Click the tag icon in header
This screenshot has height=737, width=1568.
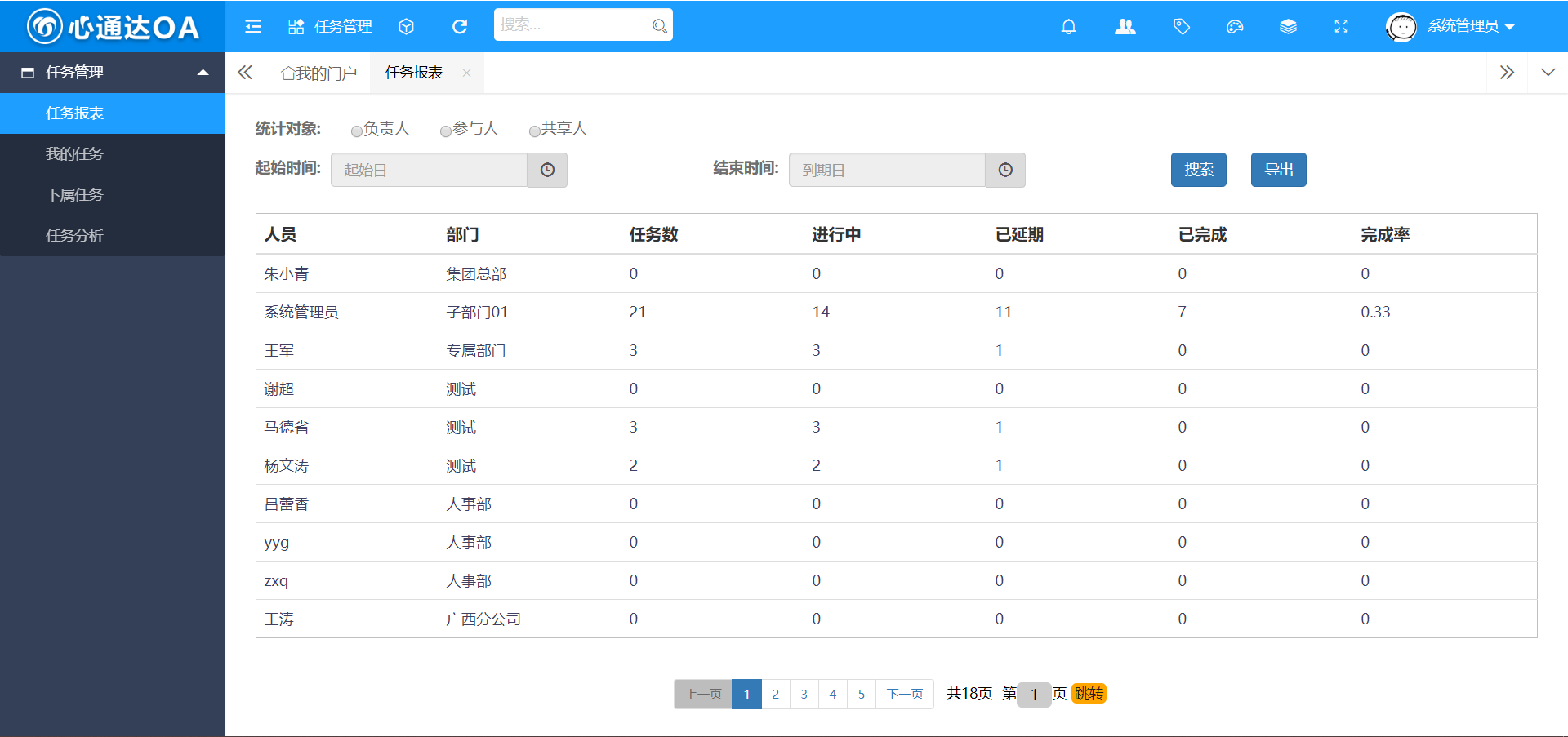[1181, 27]
